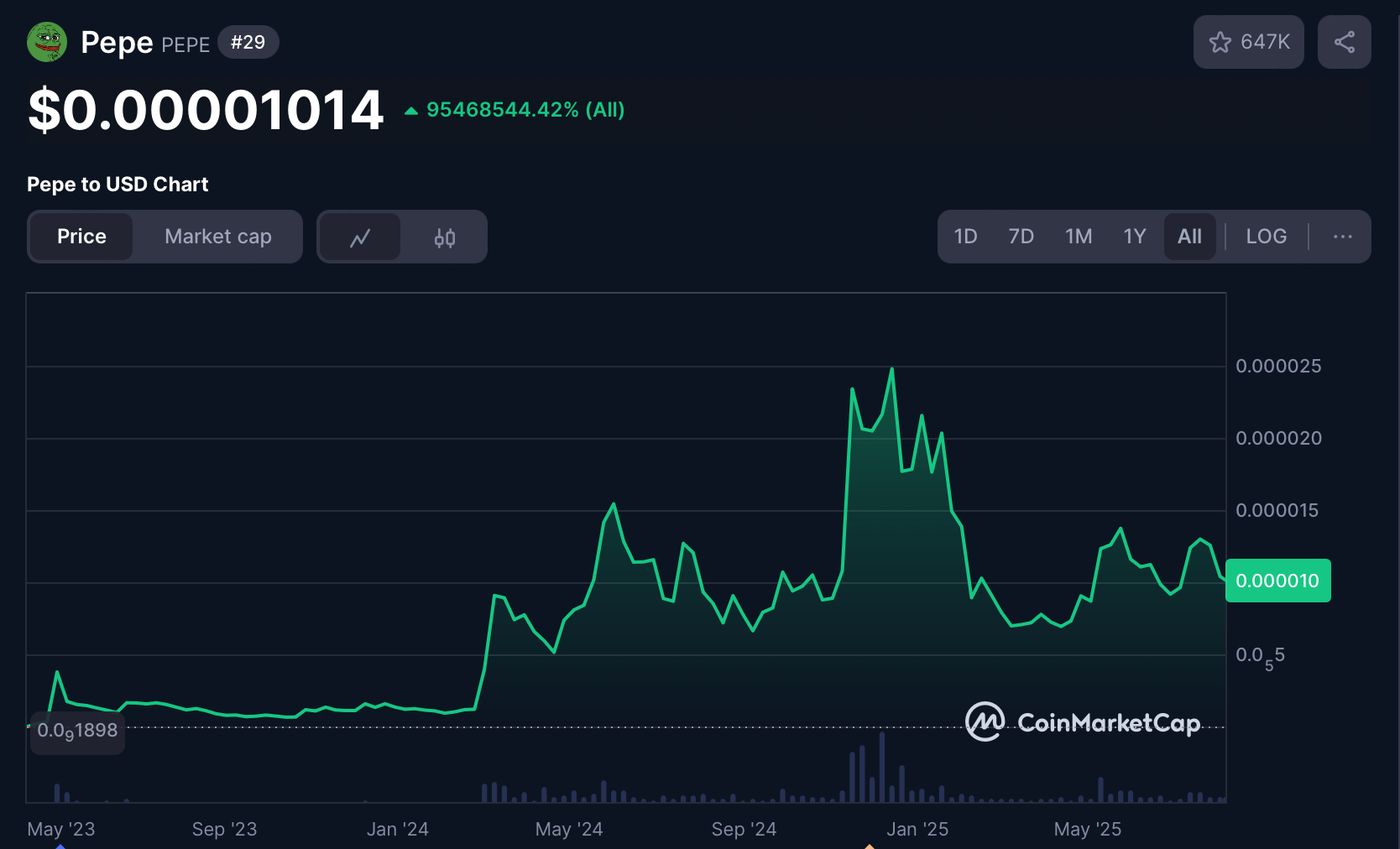Click the Pepe frog coin logo
Screen dimensions: 1400x849
[47, 42]
